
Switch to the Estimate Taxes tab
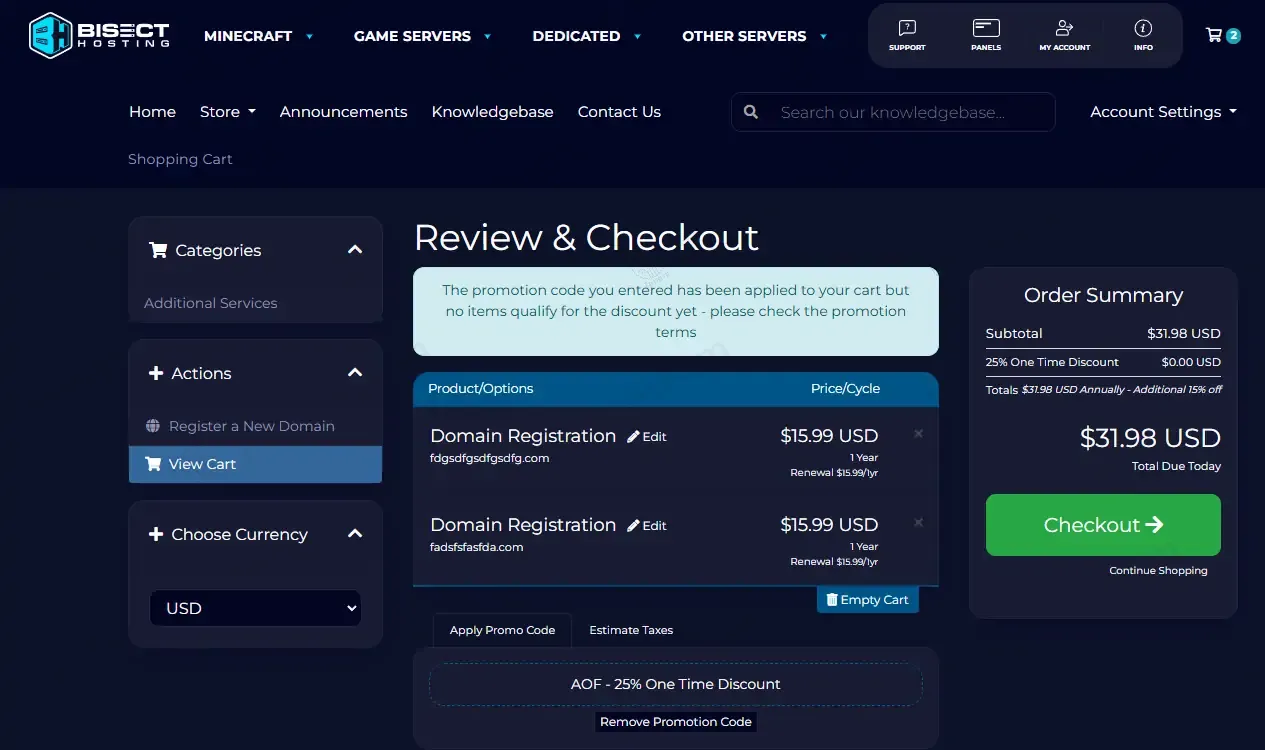631,630
